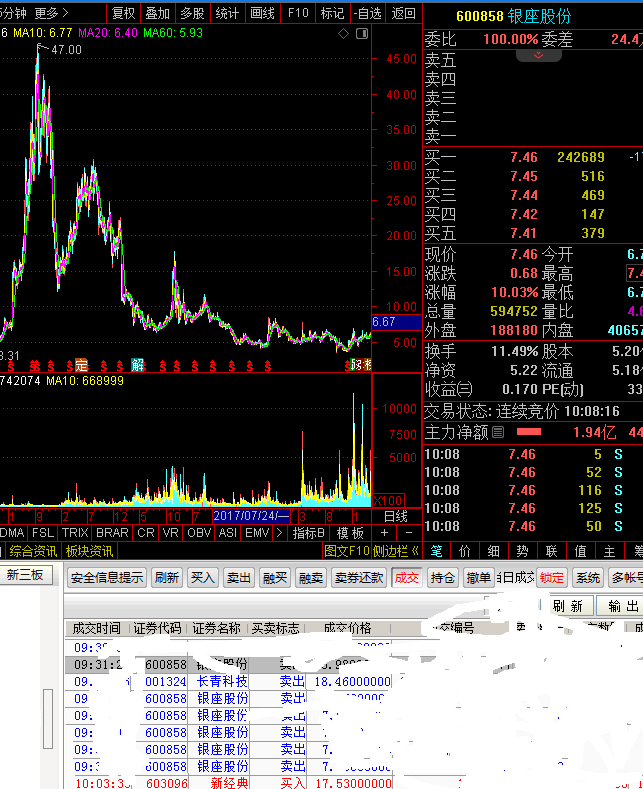Click 刷 新 button above trades table

[x=568, y=606]
